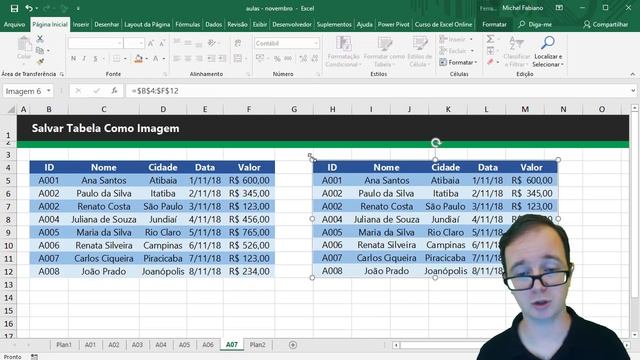Click the formula bar showing =$B$4:$F$12
This screenshot has height=360, width=640.
(378, 91)
